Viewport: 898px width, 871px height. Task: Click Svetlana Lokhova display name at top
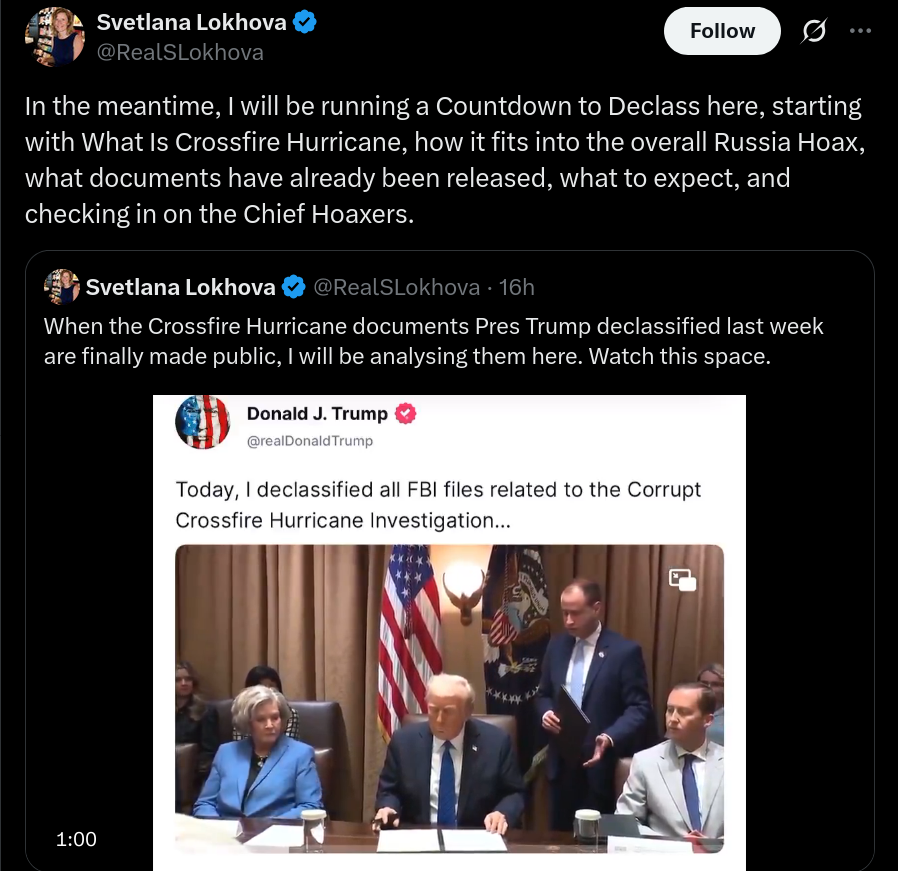pyautogui.click(x=191, y=22)
